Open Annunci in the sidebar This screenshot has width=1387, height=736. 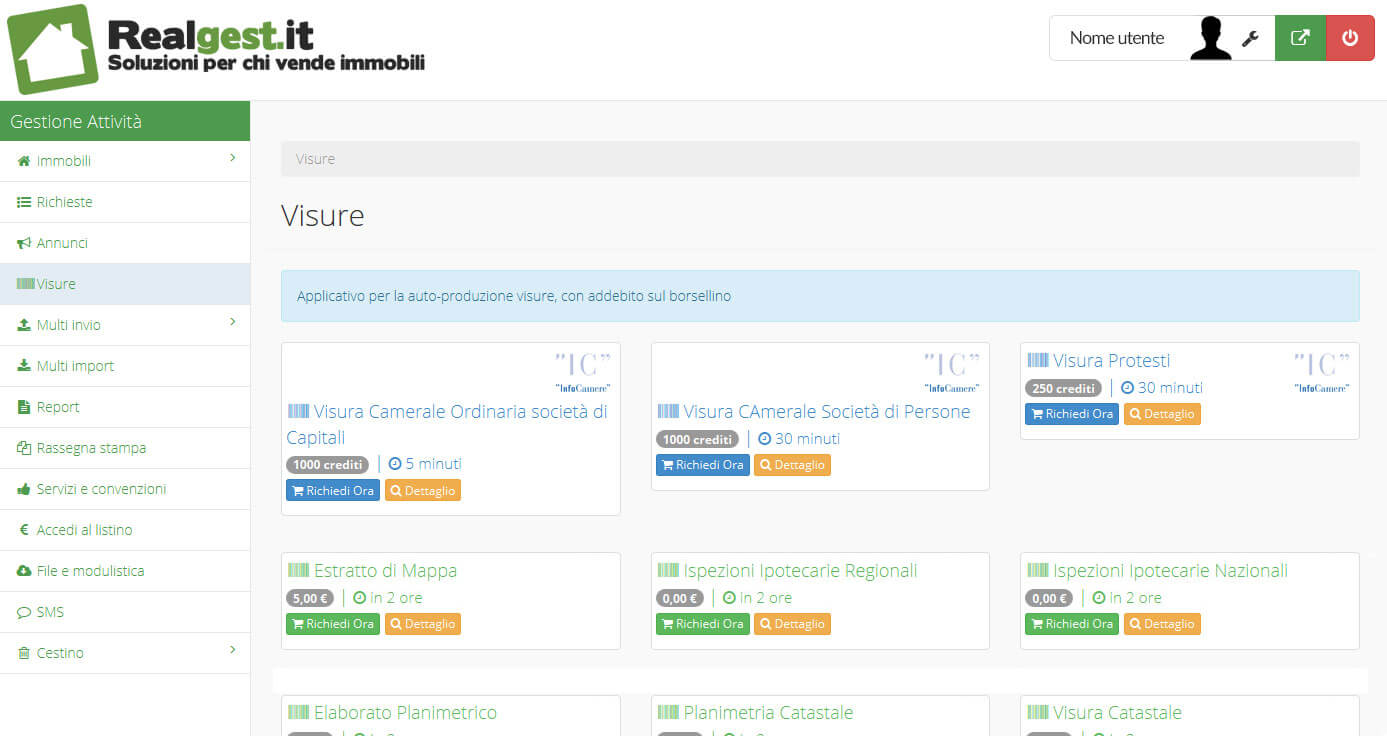(125, 243)
